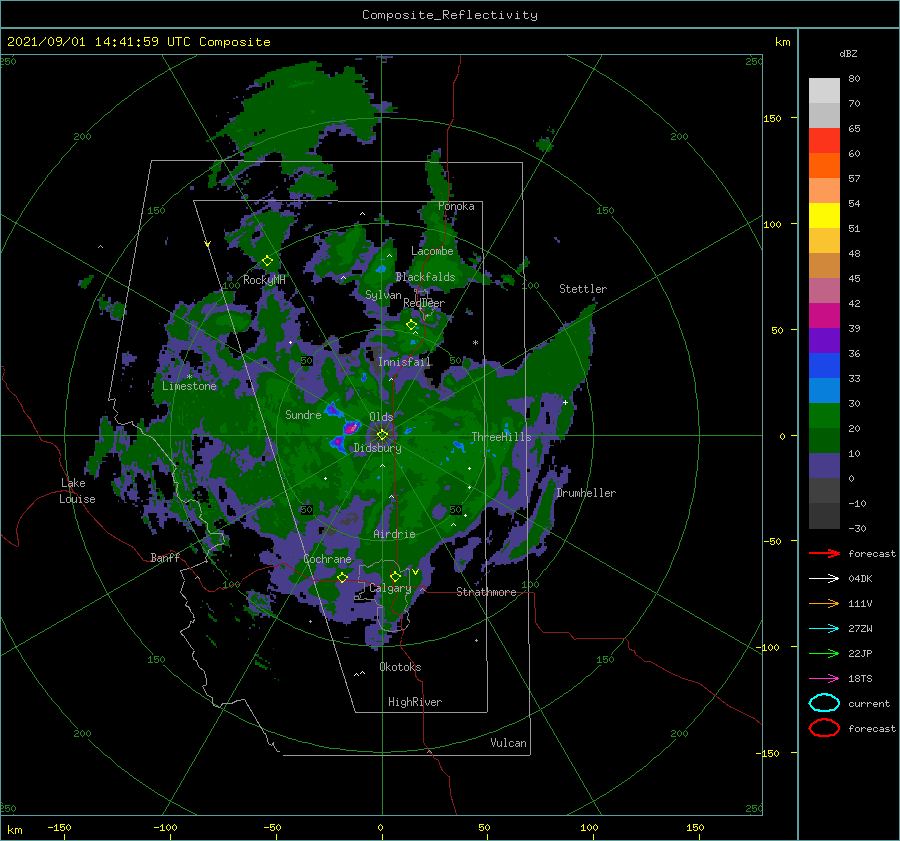
Task: Click the cyan current ellipse icon
Action: point(824,703)
